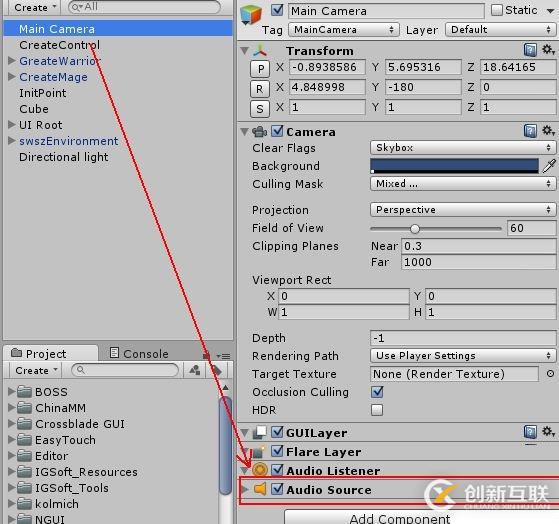Open Clear Flags Skybox dropdown
The image size is (559, 524).
coord(463,148)
